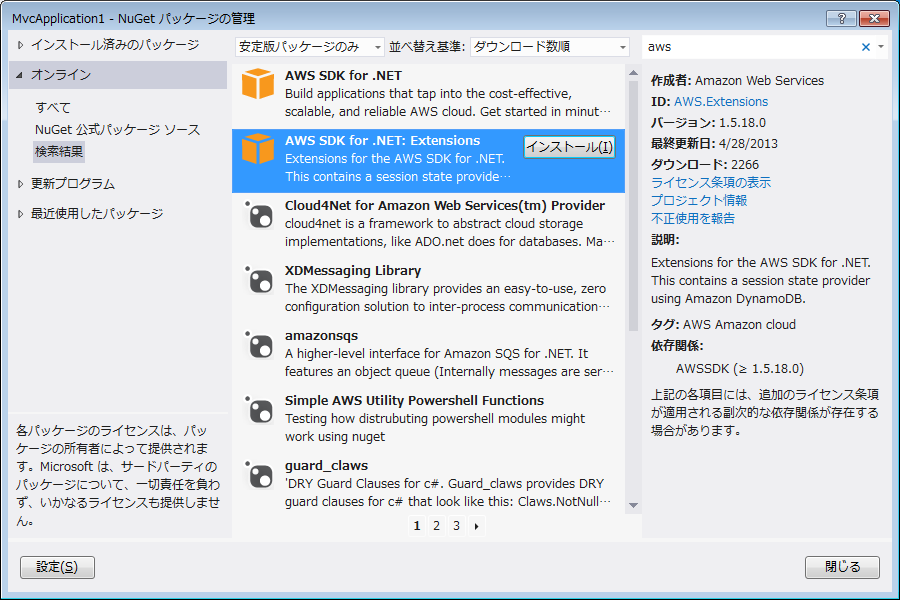The width and height of the screenshot is (900, 600).
Task: Click the XDMessaging Library package icon
Action: (x=258, y=280)
